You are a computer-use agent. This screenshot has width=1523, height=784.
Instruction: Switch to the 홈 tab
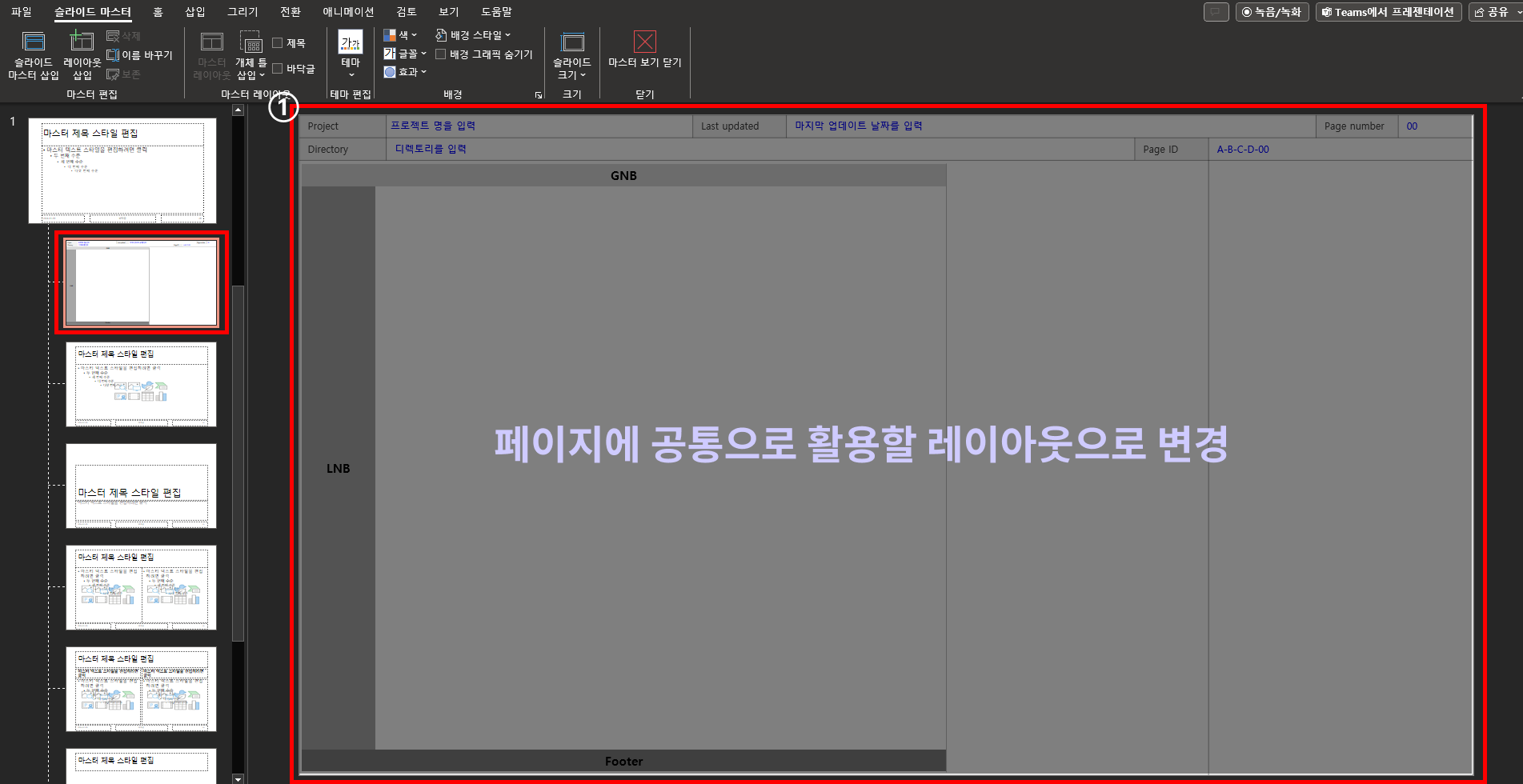(158, 12)
